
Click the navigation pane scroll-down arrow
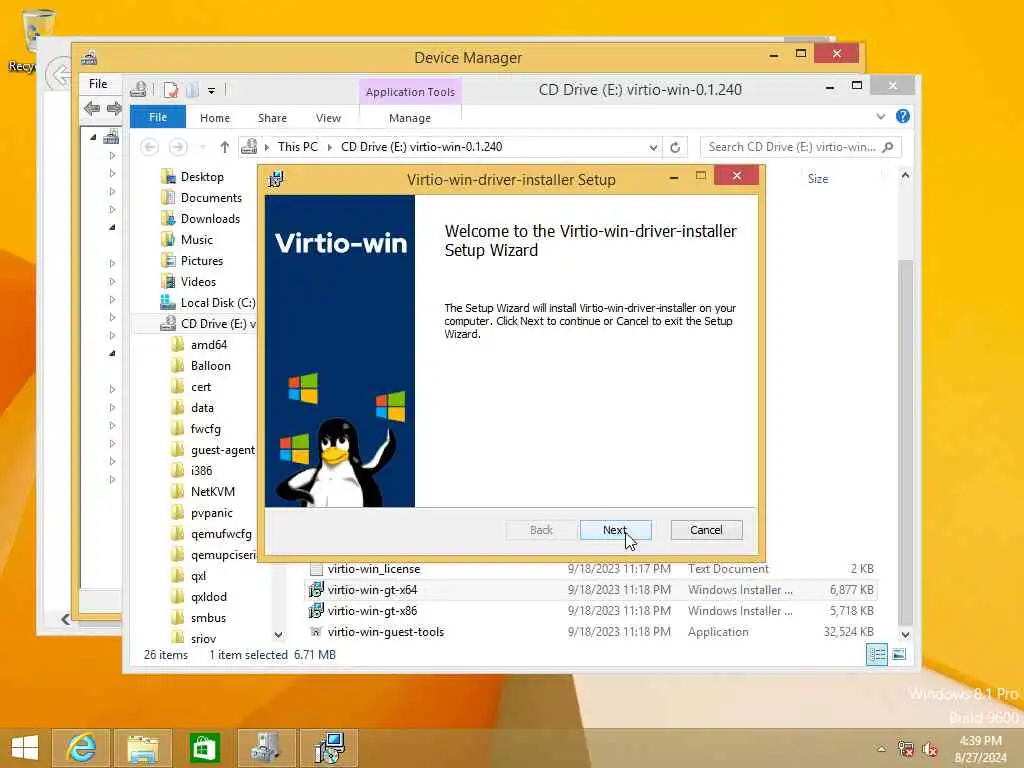278,634
